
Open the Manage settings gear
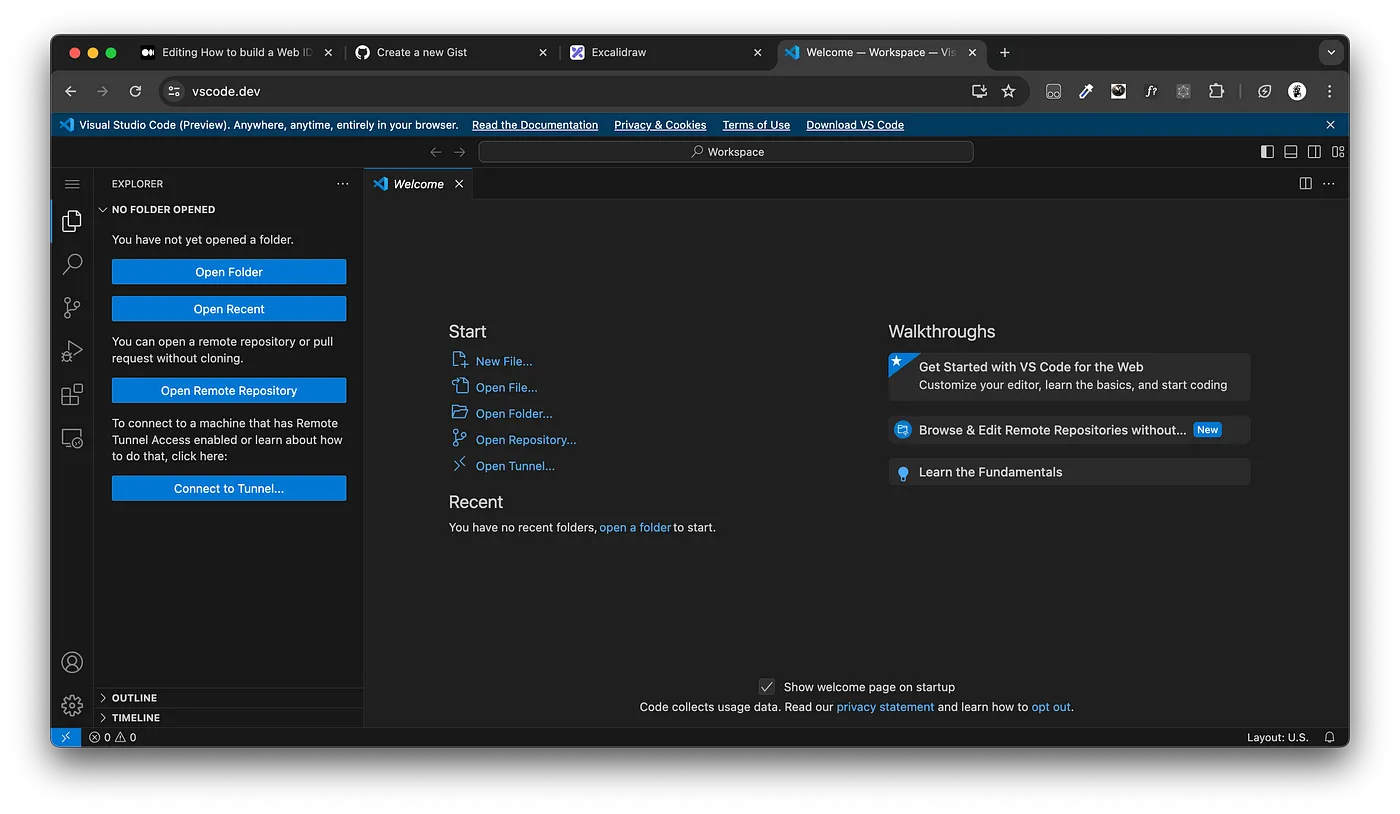tap(71, 705)
